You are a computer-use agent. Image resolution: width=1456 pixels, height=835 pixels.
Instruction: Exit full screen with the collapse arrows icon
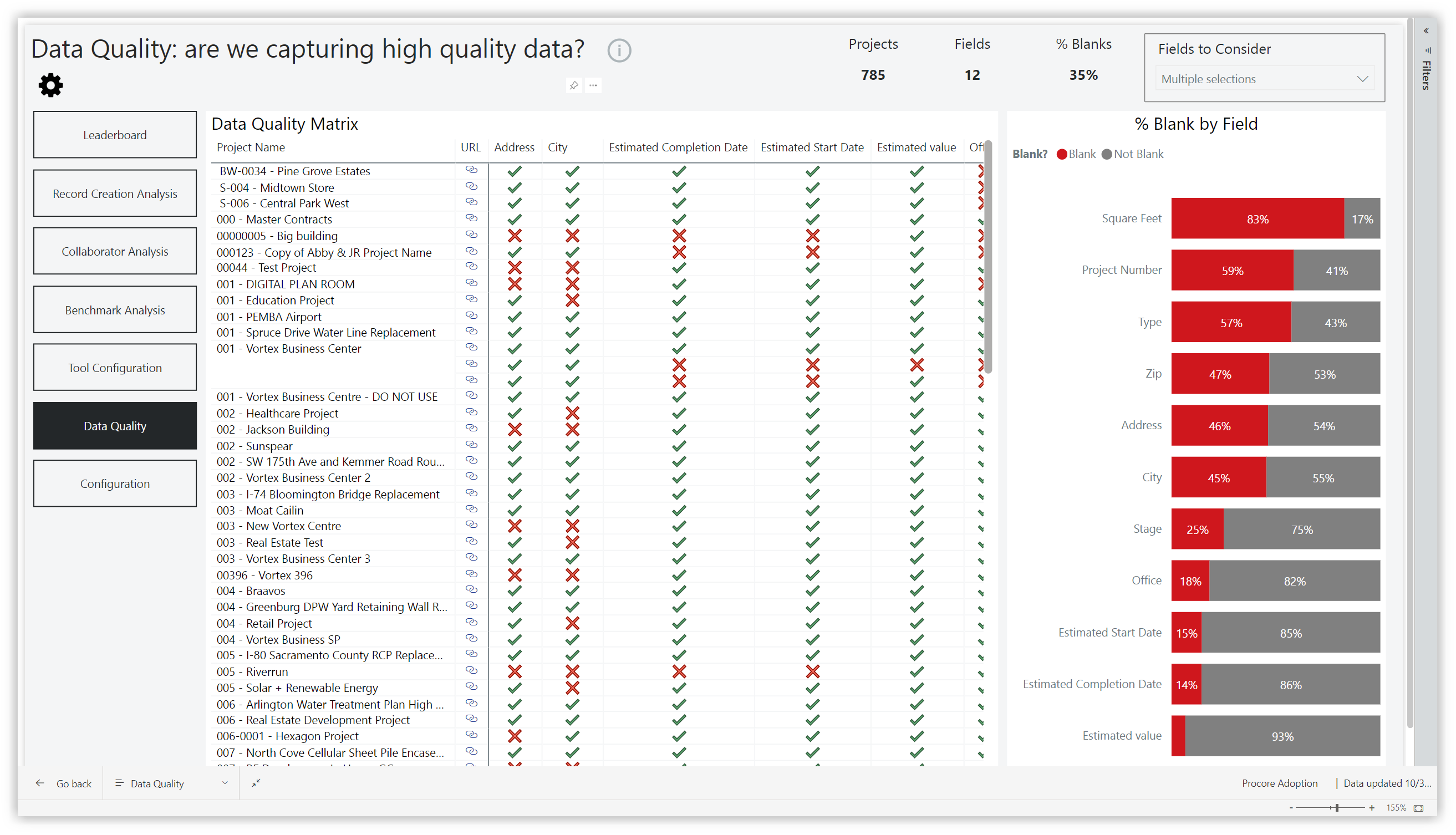[x=256, y=783]
